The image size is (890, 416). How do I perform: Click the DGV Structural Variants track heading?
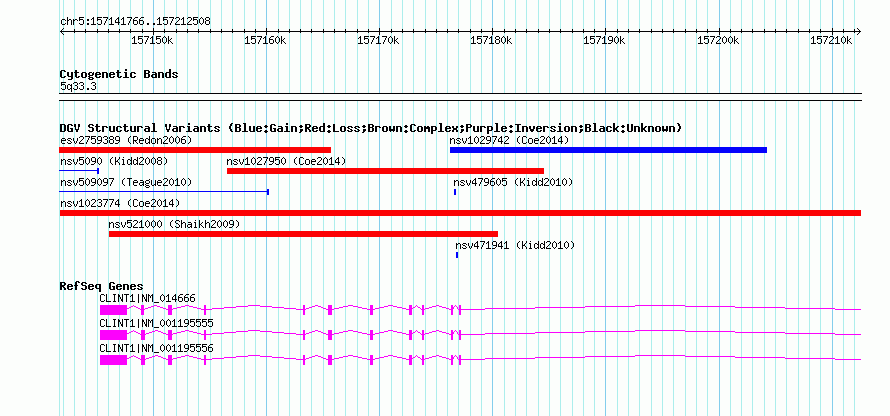(x=371, y=128)
